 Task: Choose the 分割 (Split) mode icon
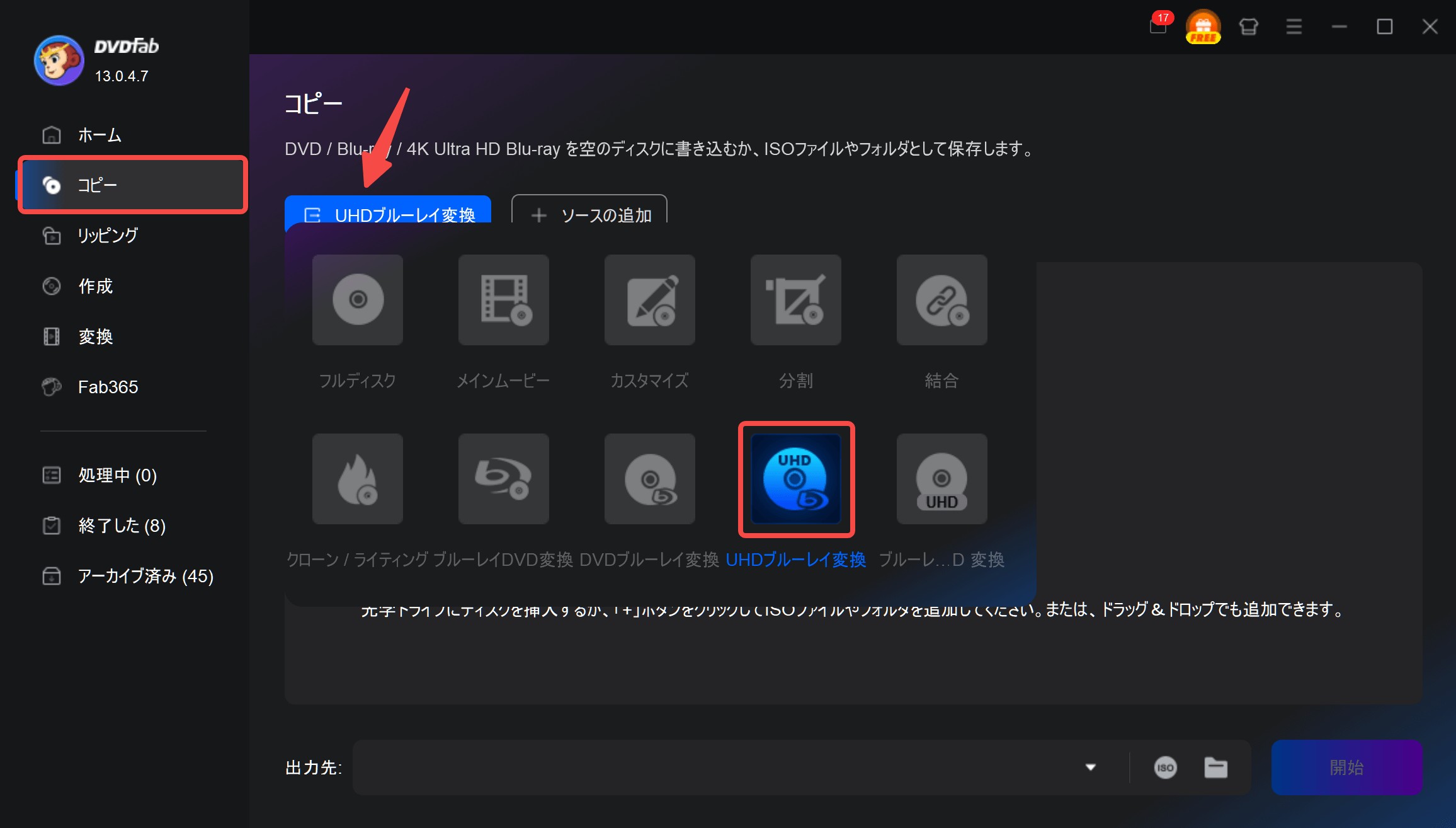796,300
